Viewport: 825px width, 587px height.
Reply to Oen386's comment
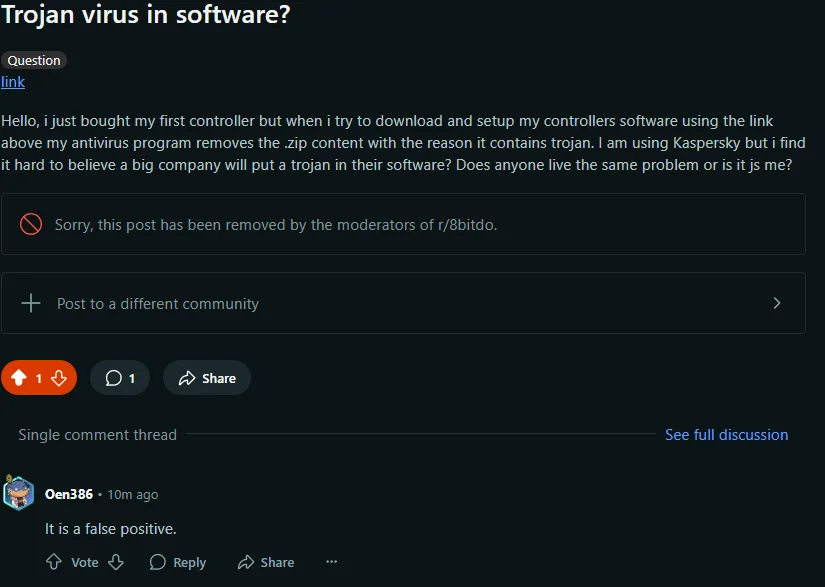178,562
